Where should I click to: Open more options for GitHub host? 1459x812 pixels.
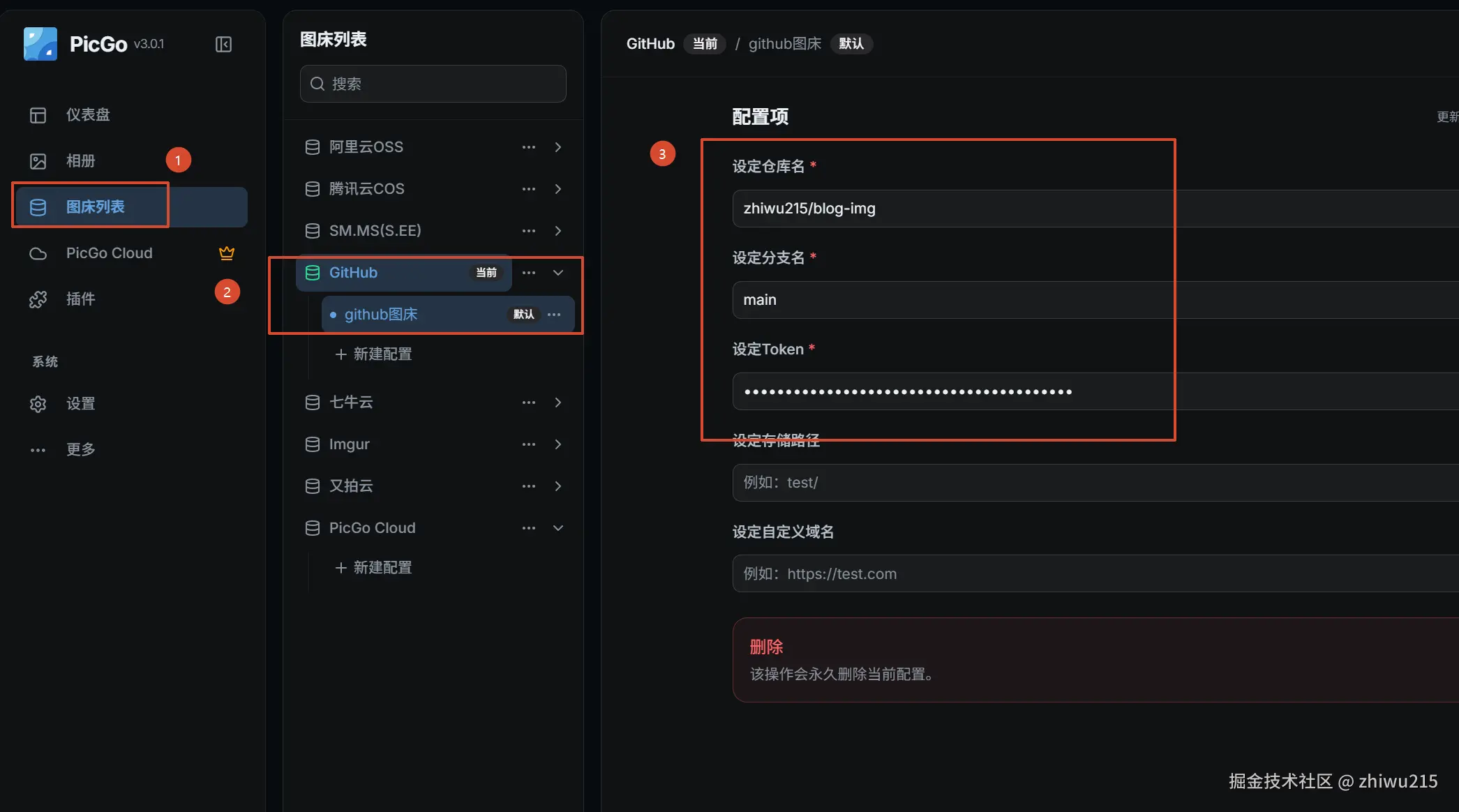pos(529,273)
